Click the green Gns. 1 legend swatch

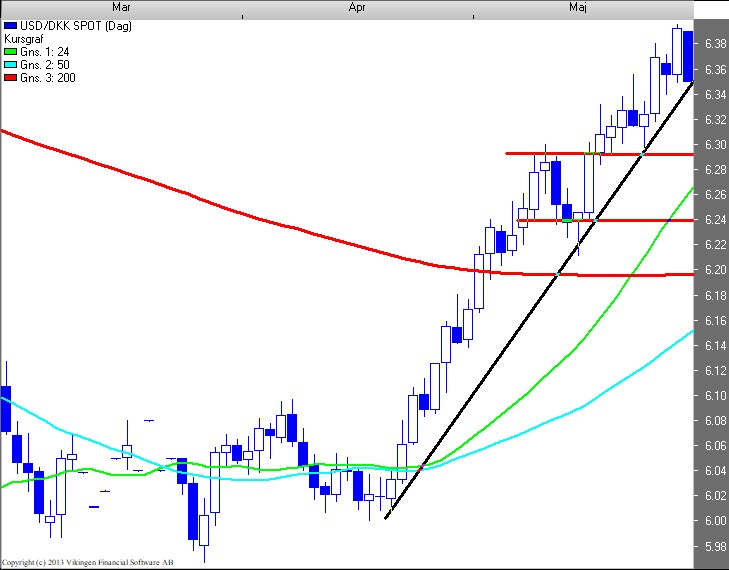coord(10,52)
